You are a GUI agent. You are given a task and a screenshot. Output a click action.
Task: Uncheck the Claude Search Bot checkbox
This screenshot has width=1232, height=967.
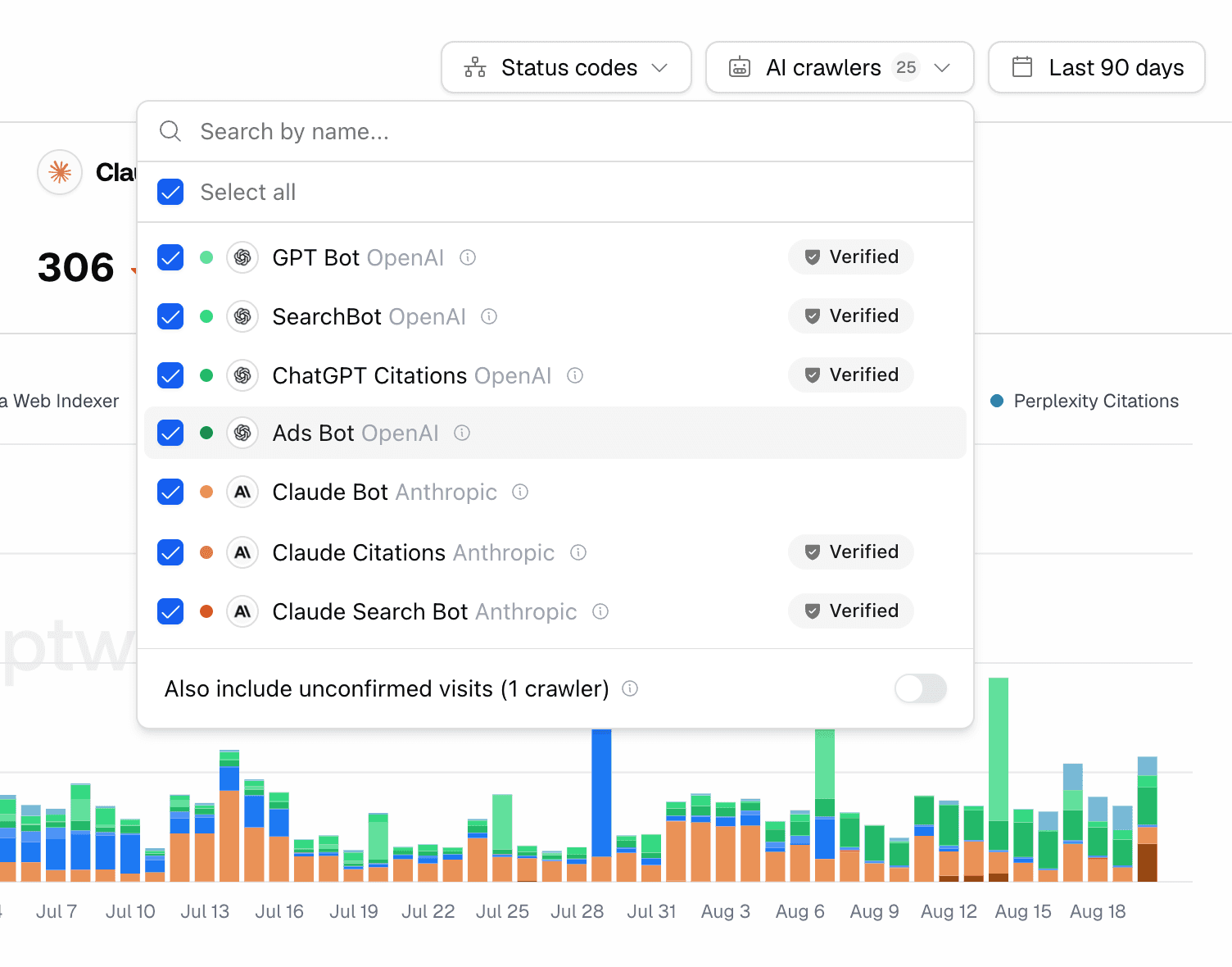coord(170,611)
